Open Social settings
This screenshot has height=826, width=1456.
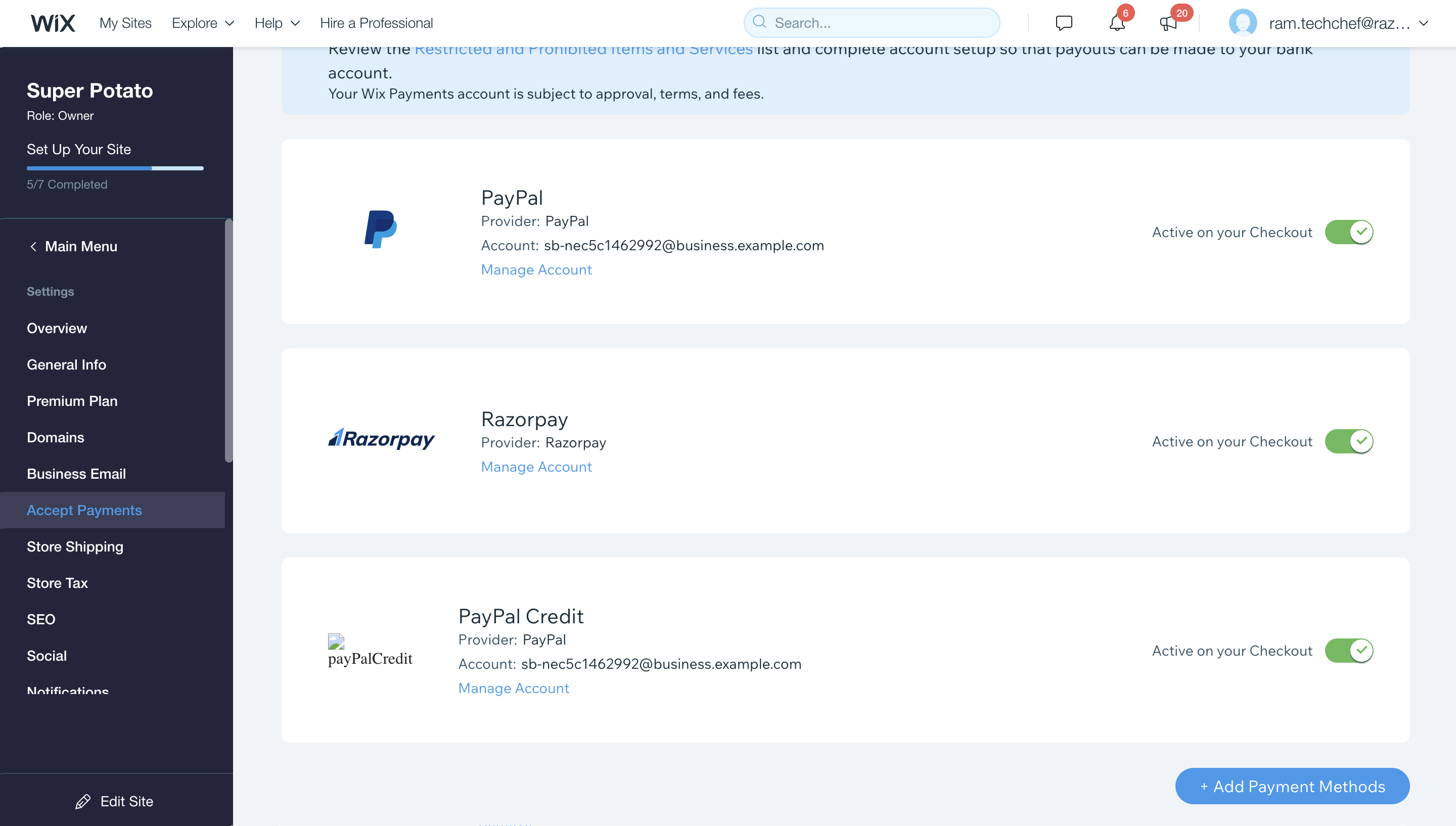[47, 656]
